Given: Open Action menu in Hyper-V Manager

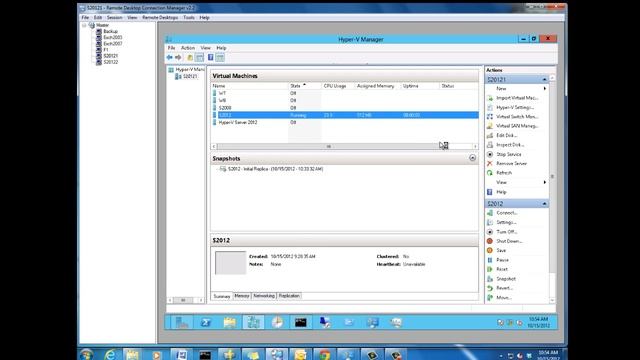Looking at the screenshot, I should pos(188,48).
